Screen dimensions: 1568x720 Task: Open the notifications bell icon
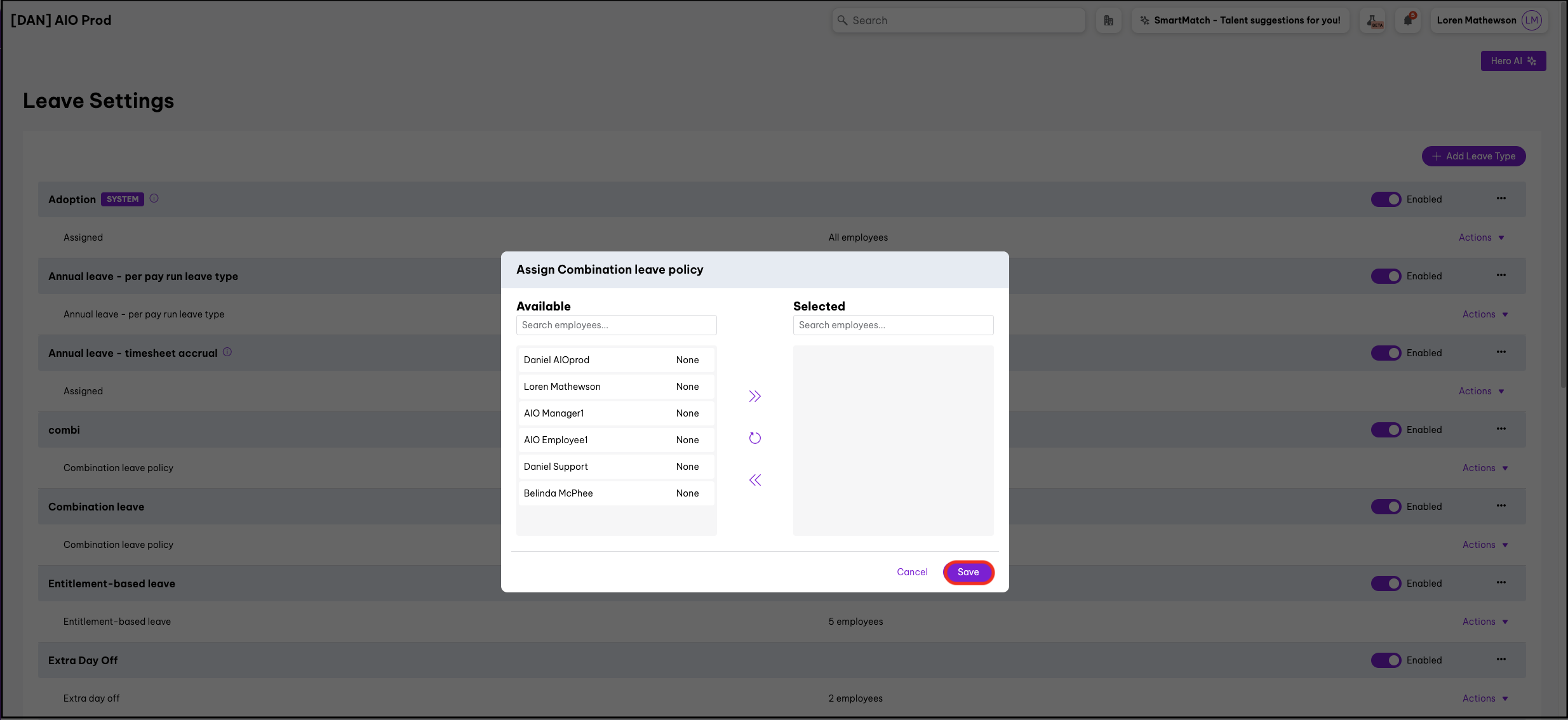point(1408,20)
